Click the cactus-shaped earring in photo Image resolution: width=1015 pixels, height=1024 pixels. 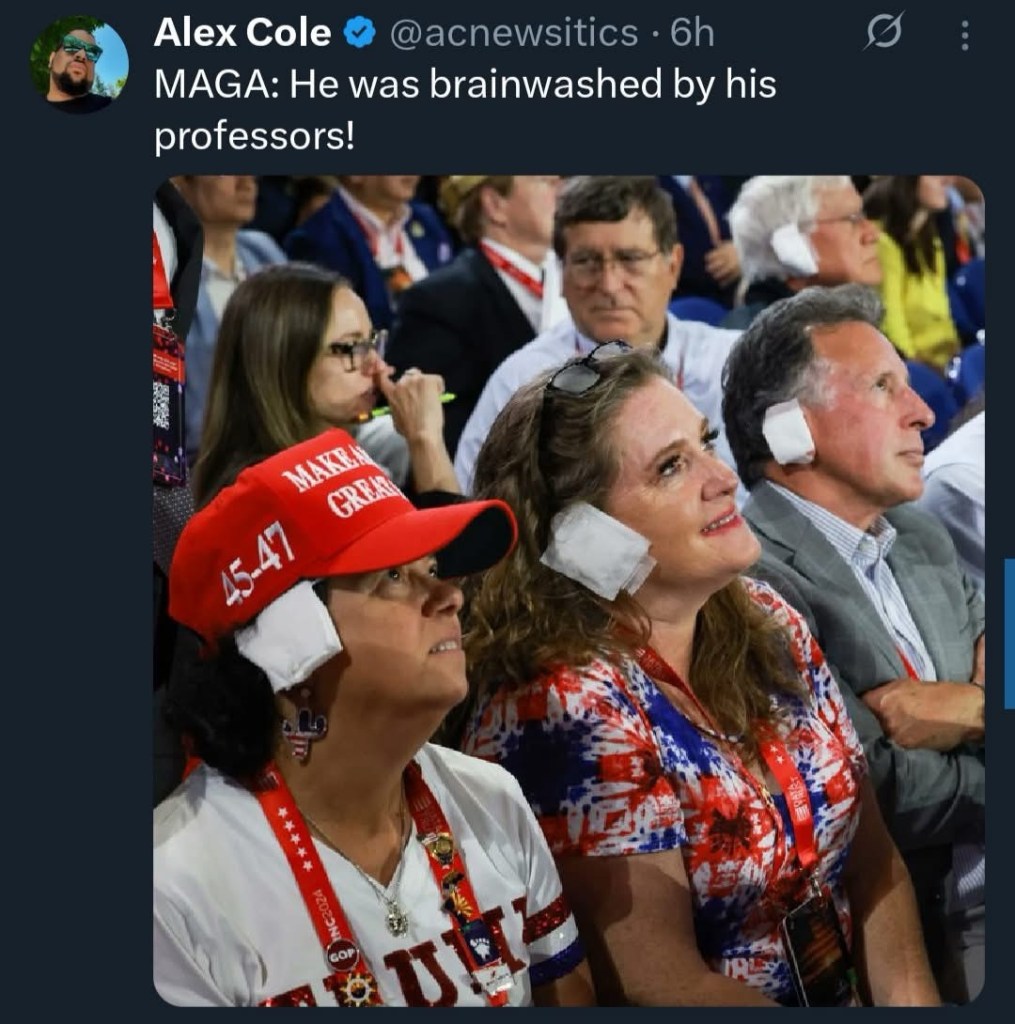point(304,730)
